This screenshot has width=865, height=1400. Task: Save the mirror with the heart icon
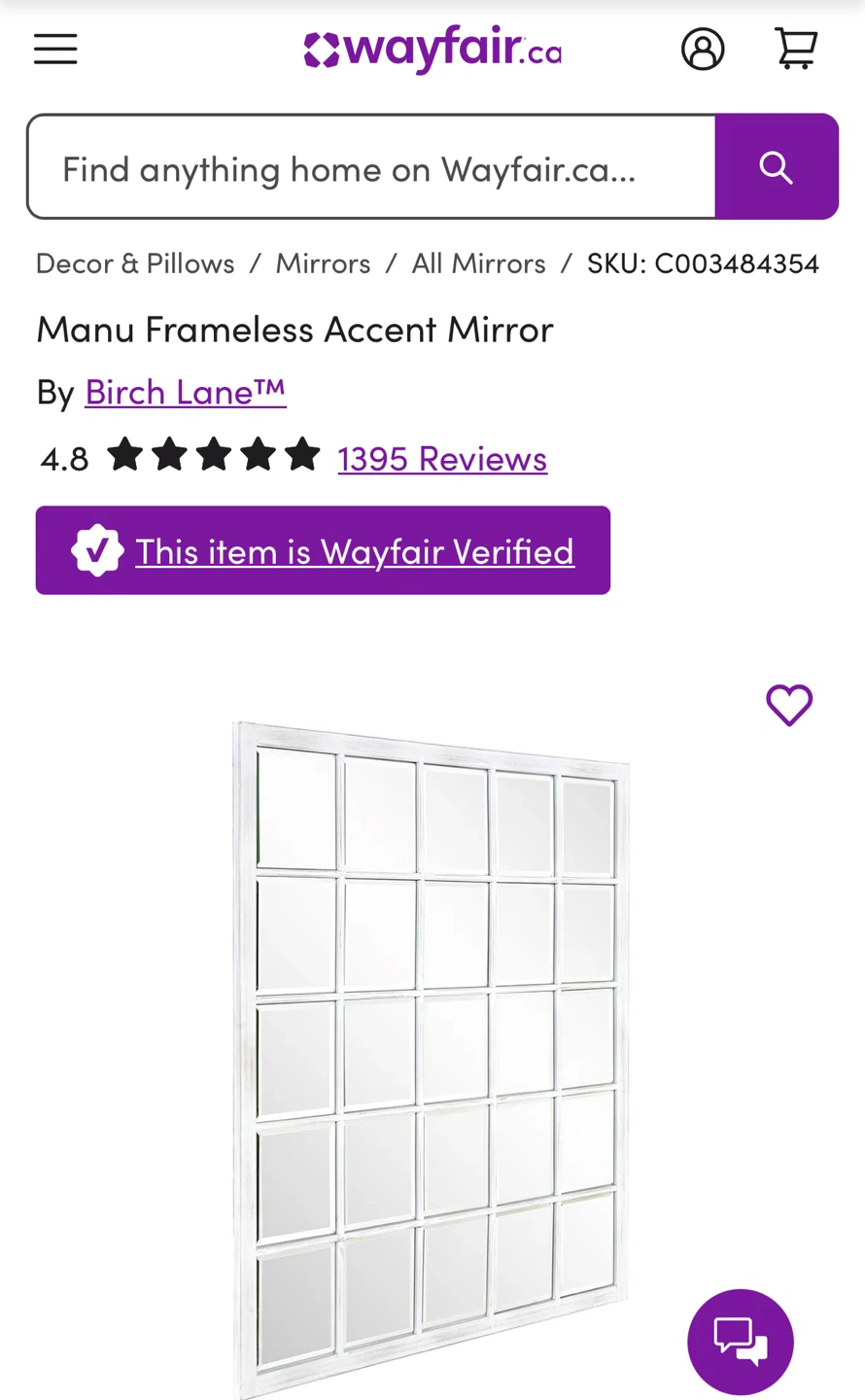point(789,705)
